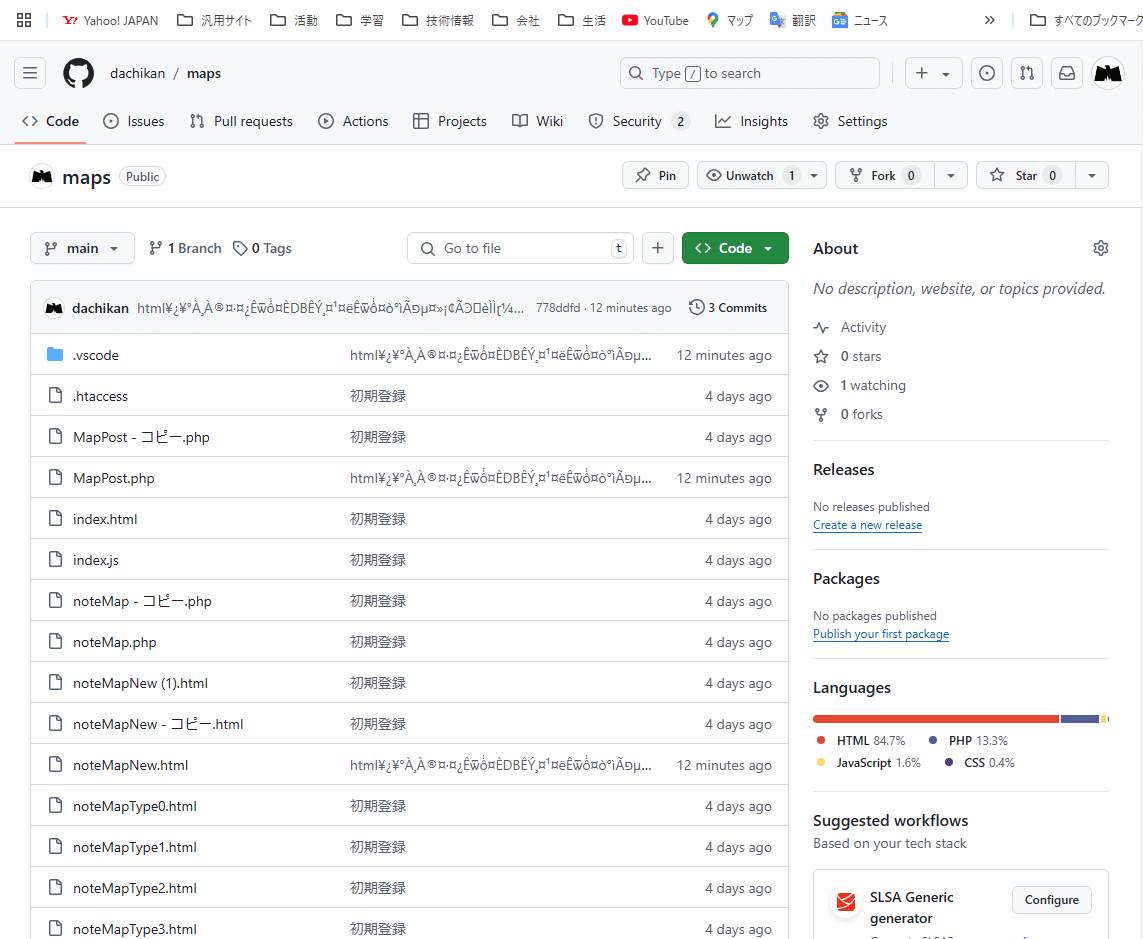Click the Go to file search field
1143x939 pixels.
[520, 247]
